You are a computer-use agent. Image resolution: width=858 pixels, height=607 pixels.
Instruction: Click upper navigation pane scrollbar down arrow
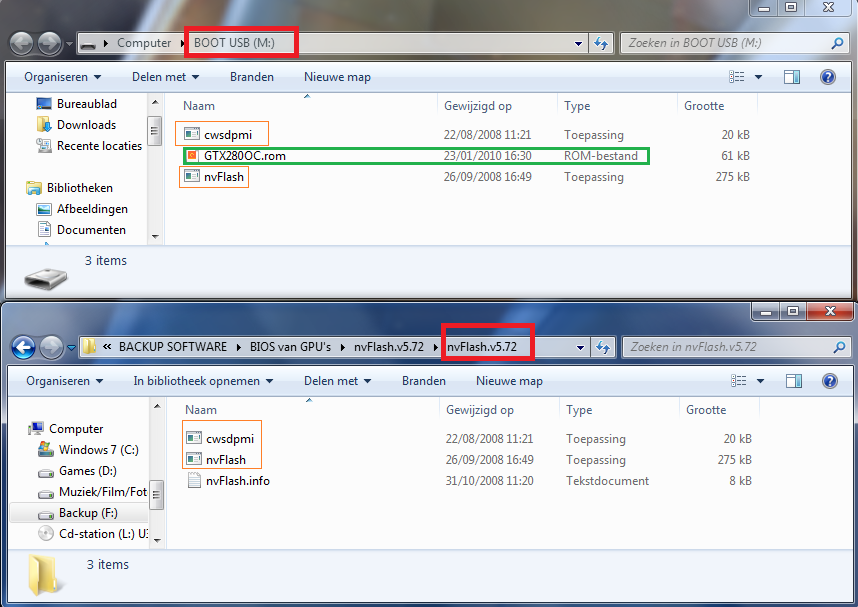[155, 236]
